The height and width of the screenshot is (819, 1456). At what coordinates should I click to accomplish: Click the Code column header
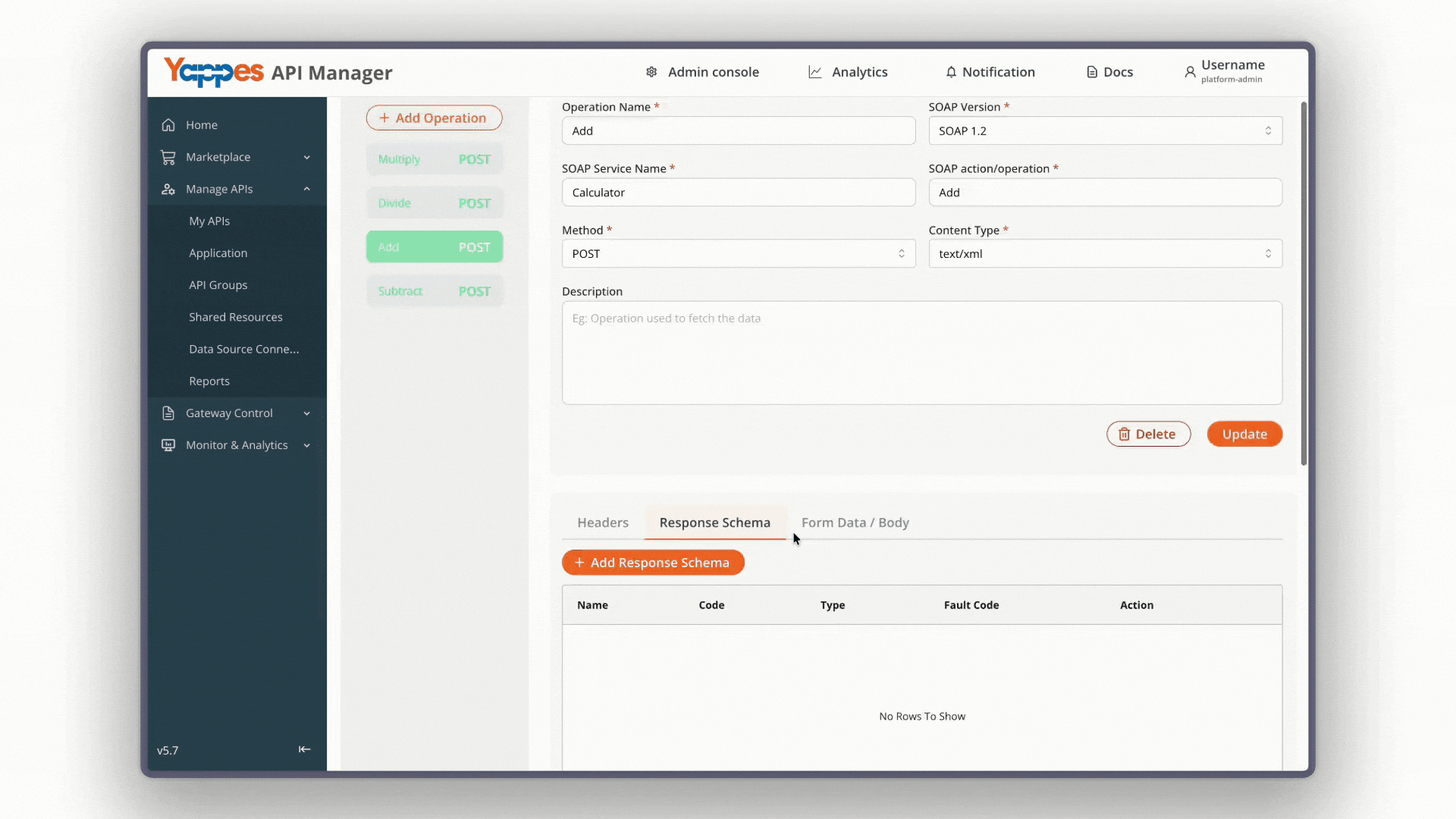click(x=711, y=605)
